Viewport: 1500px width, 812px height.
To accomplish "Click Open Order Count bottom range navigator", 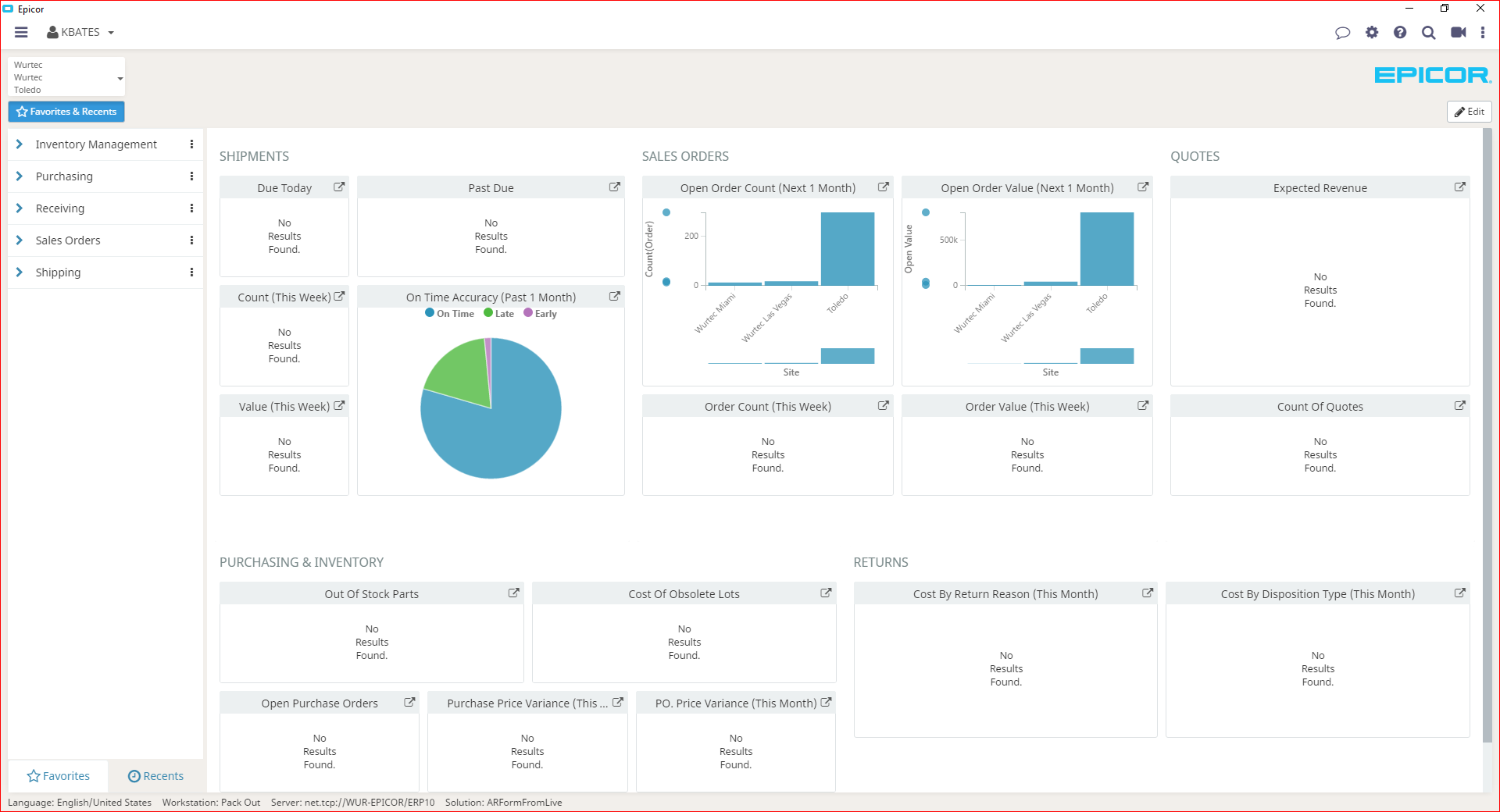I will coord(791,356).
